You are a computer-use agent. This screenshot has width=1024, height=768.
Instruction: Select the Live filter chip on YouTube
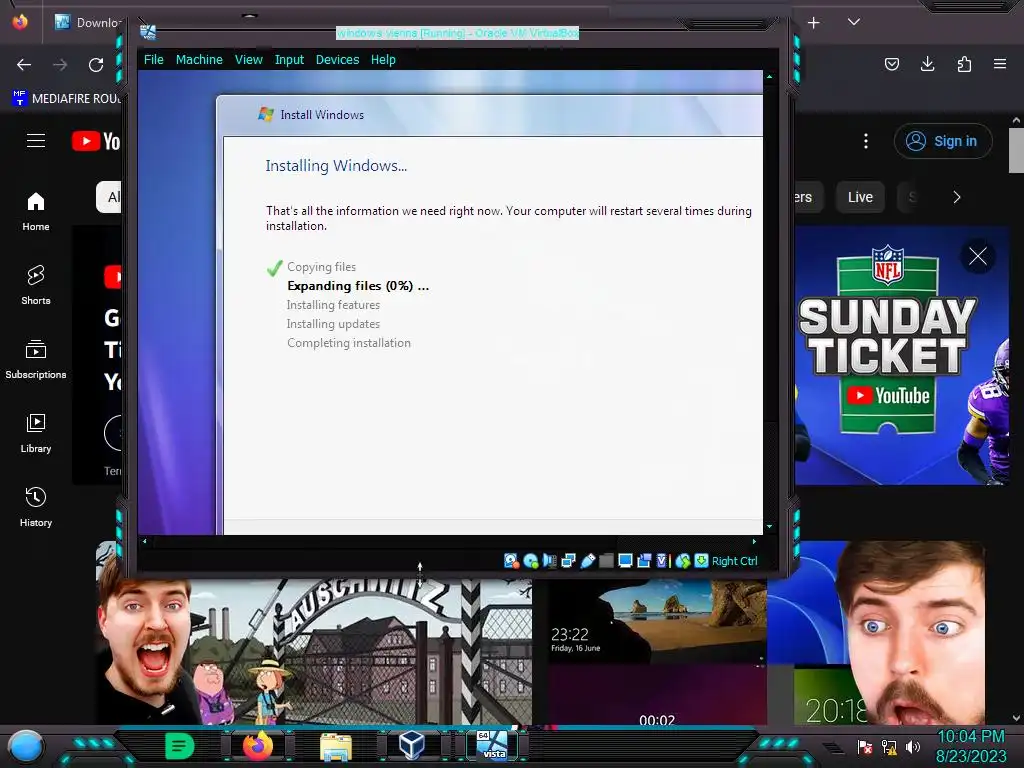click(860, 197)
